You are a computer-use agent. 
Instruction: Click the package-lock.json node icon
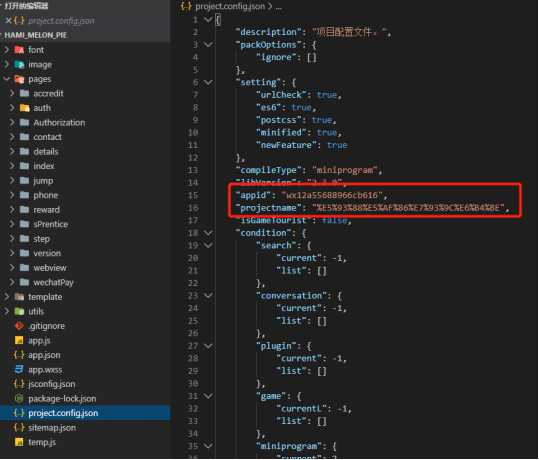(x=19, y=398)
